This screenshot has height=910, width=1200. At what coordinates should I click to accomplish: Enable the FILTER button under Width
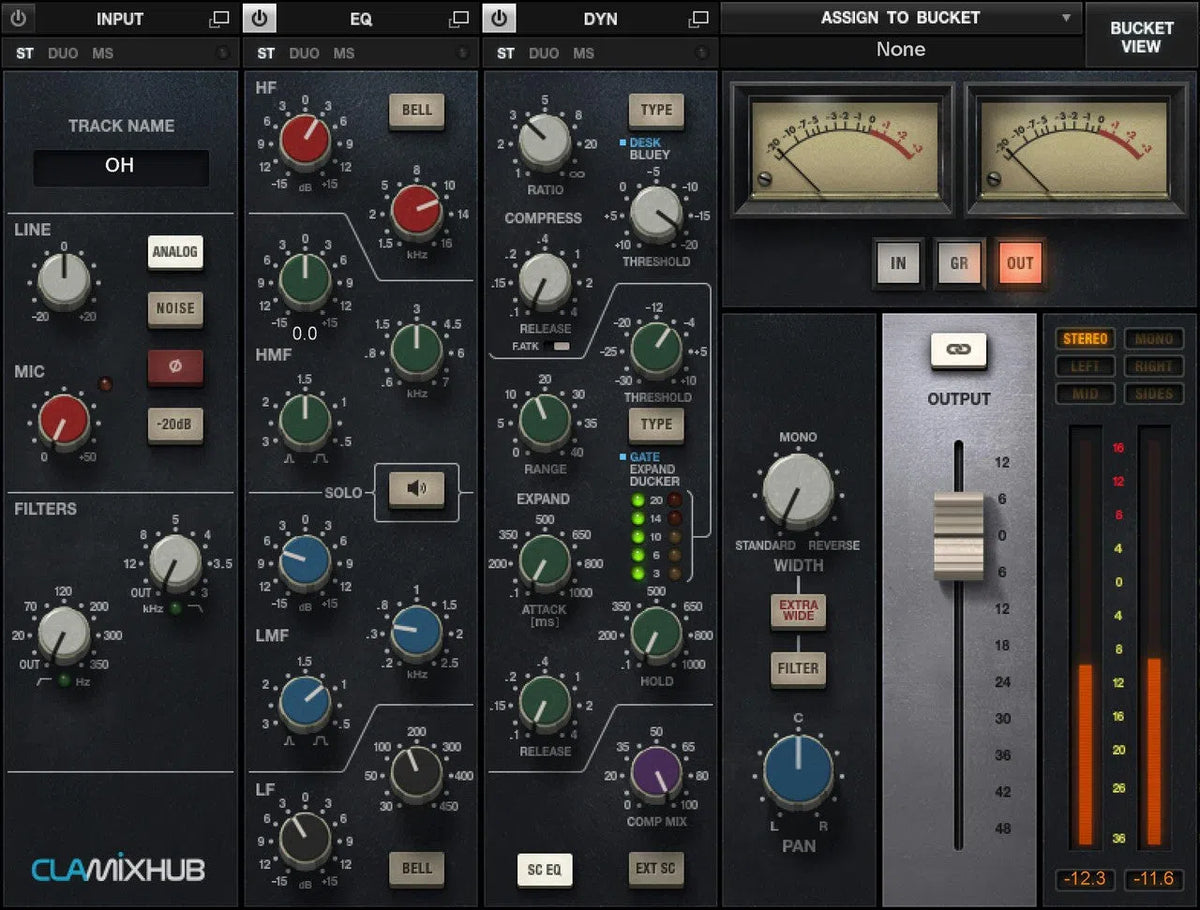pyautogui.click(x=797, y=669)
